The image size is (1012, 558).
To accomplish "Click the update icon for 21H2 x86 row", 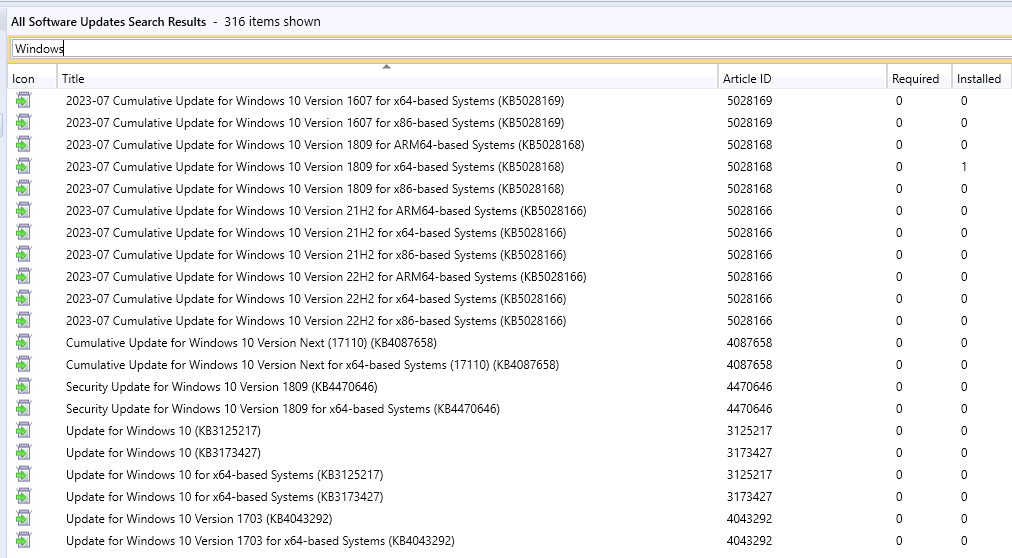I will click(x=23, y=254).
